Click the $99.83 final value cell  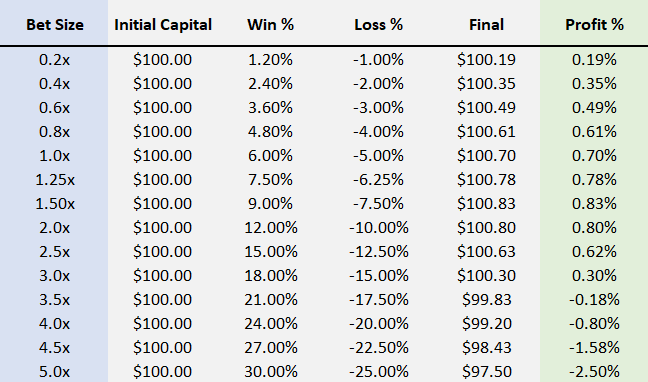[486, 300]
